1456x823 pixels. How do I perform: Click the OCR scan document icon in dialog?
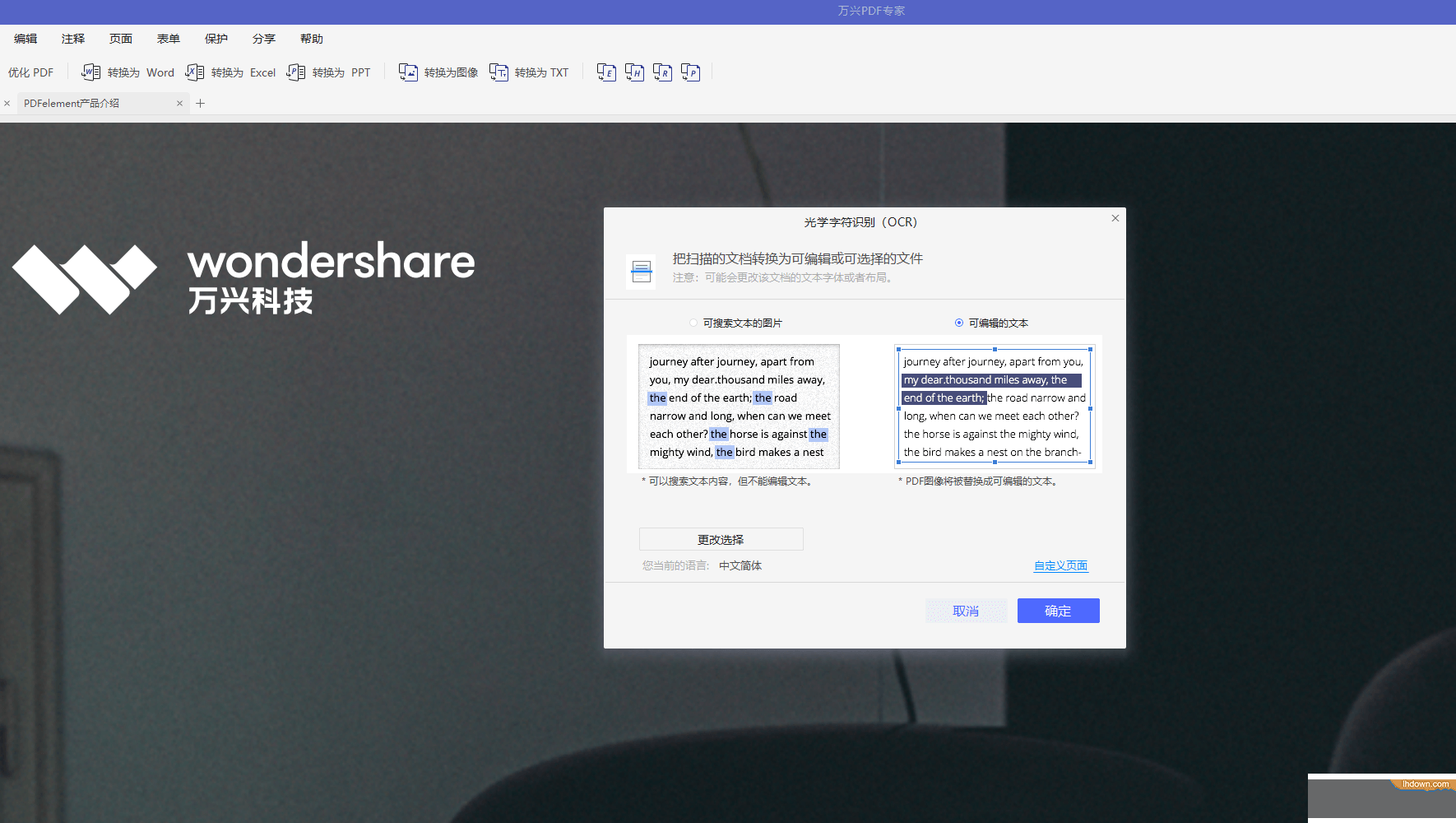(641, 272)
